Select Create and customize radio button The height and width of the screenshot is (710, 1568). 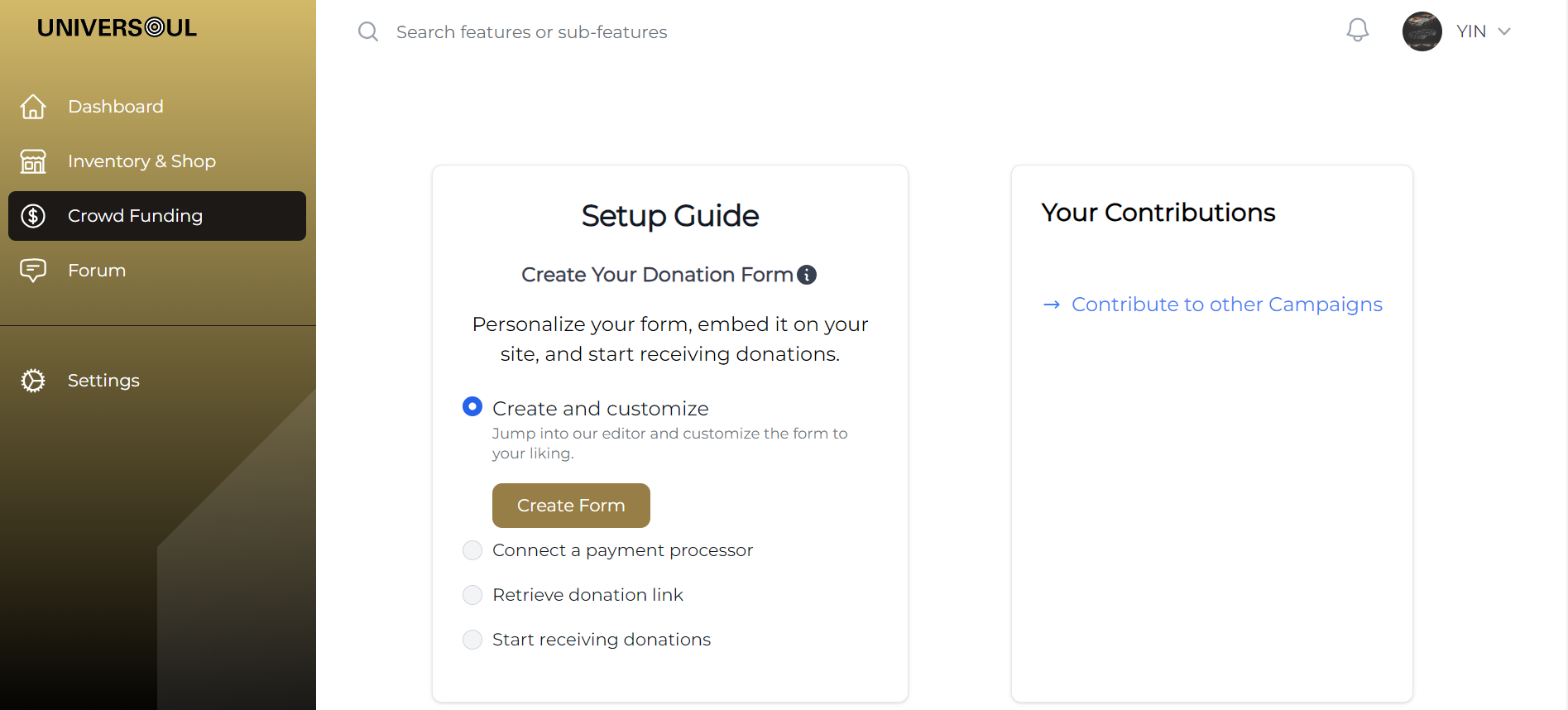tap(472, 406)
